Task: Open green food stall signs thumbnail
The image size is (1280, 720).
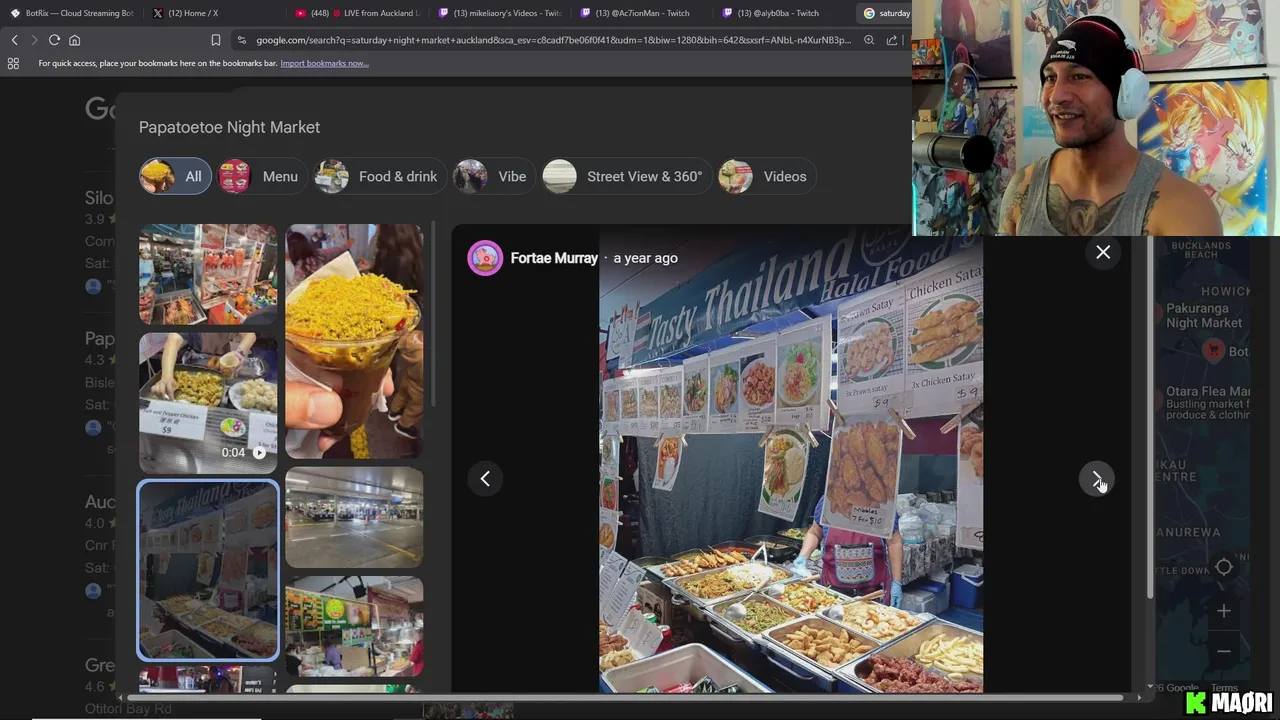Action: coord(354,626)
